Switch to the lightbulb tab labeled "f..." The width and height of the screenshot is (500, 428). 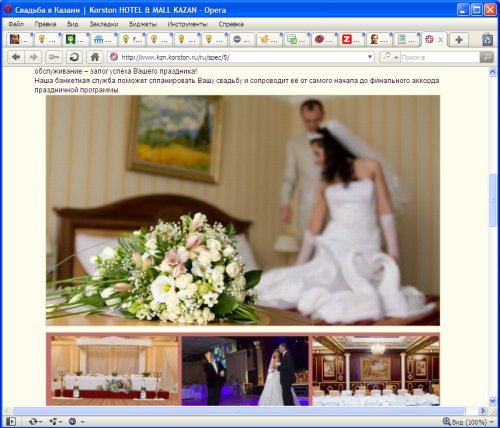click(131, 40)
